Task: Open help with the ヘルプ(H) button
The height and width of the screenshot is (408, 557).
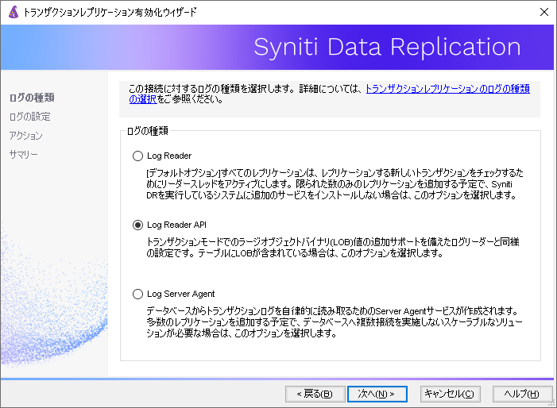Action: pyautogui.click(x=522, y=394)
